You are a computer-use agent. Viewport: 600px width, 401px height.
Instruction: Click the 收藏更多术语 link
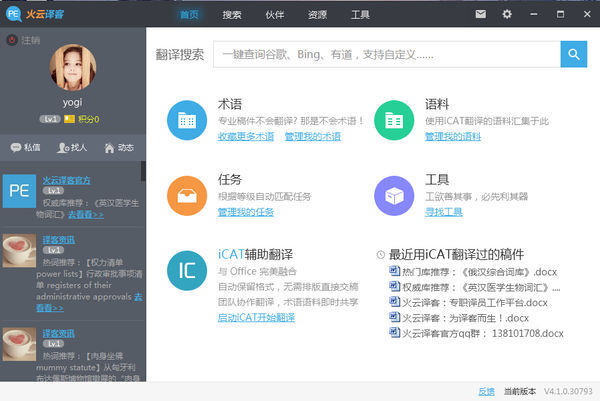pyautogui.click(x=246, y=137)
